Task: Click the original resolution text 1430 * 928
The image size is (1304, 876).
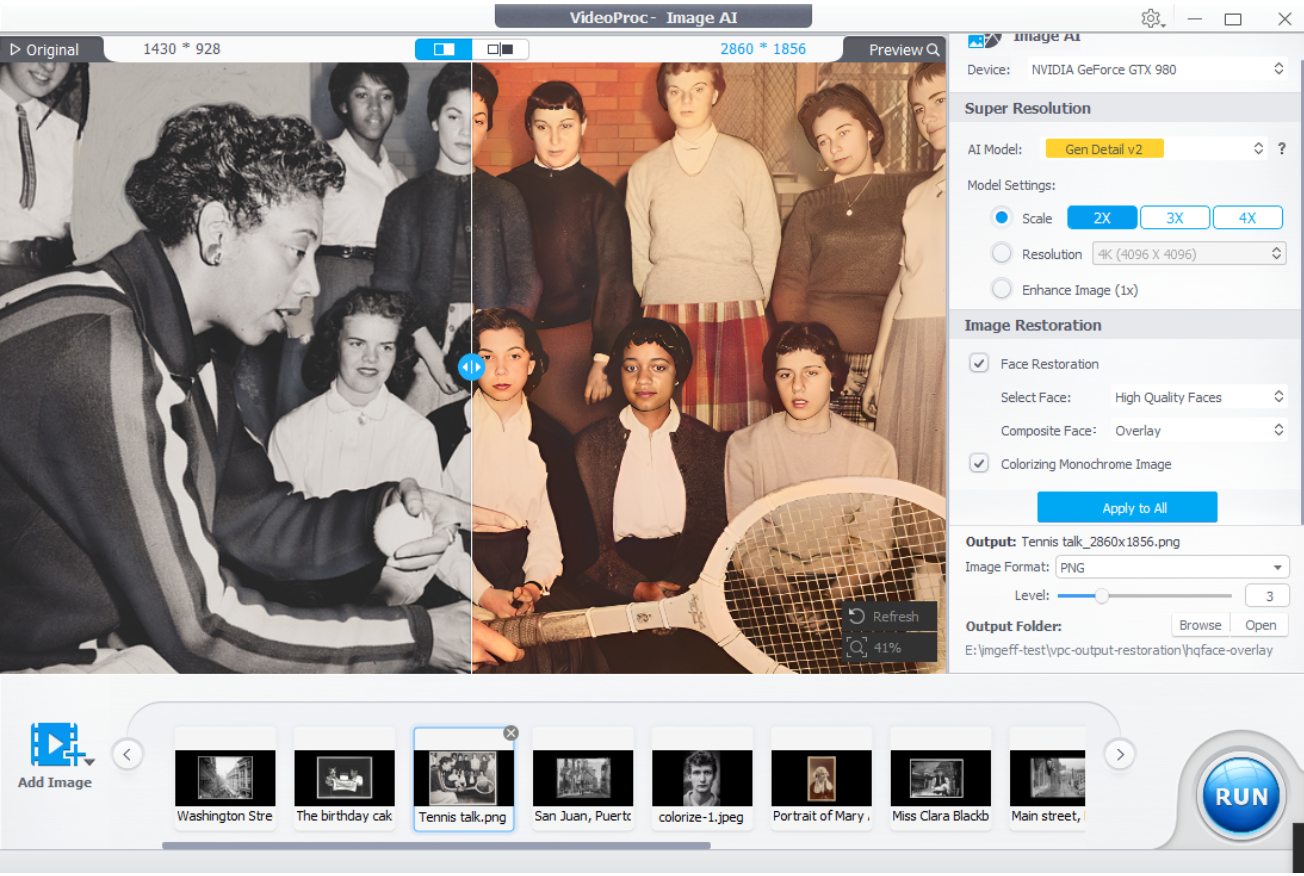Action: (182, 49)
